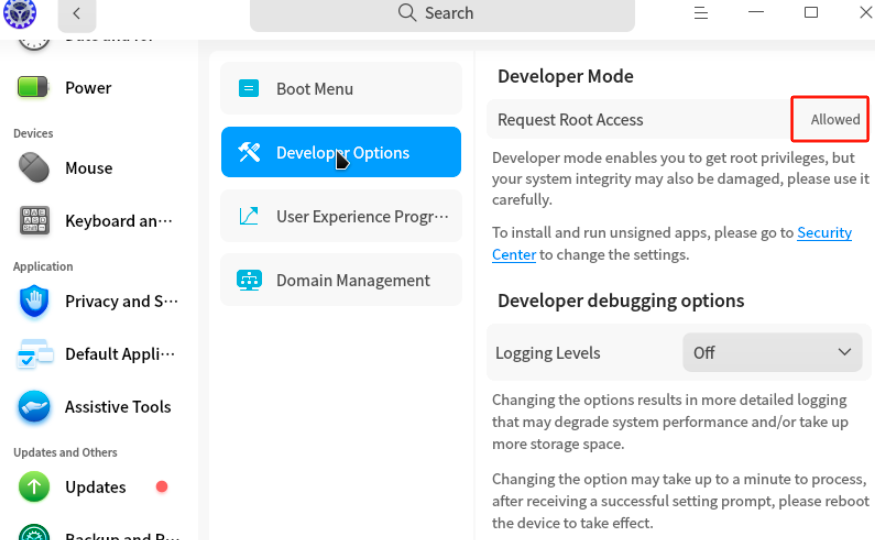The height and width of the screenshot is (540, 875).
Task: Select the Mouse icon in sidebar
Action: click(34, 168)
